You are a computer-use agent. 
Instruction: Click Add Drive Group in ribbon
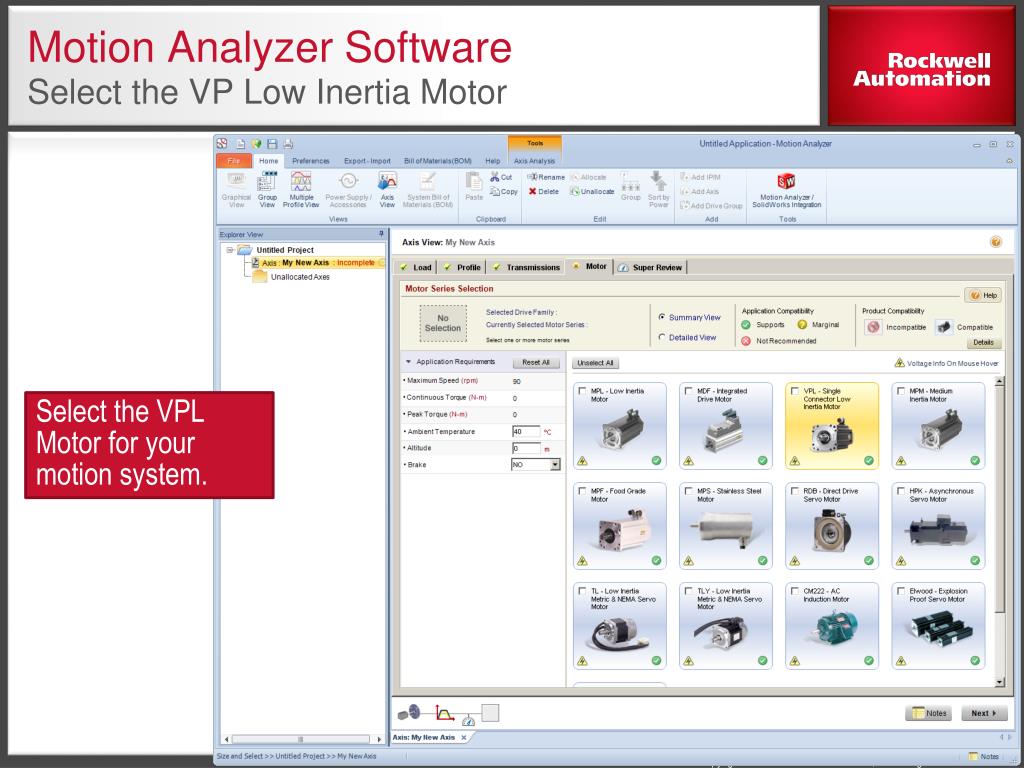[x=711, y=206]
